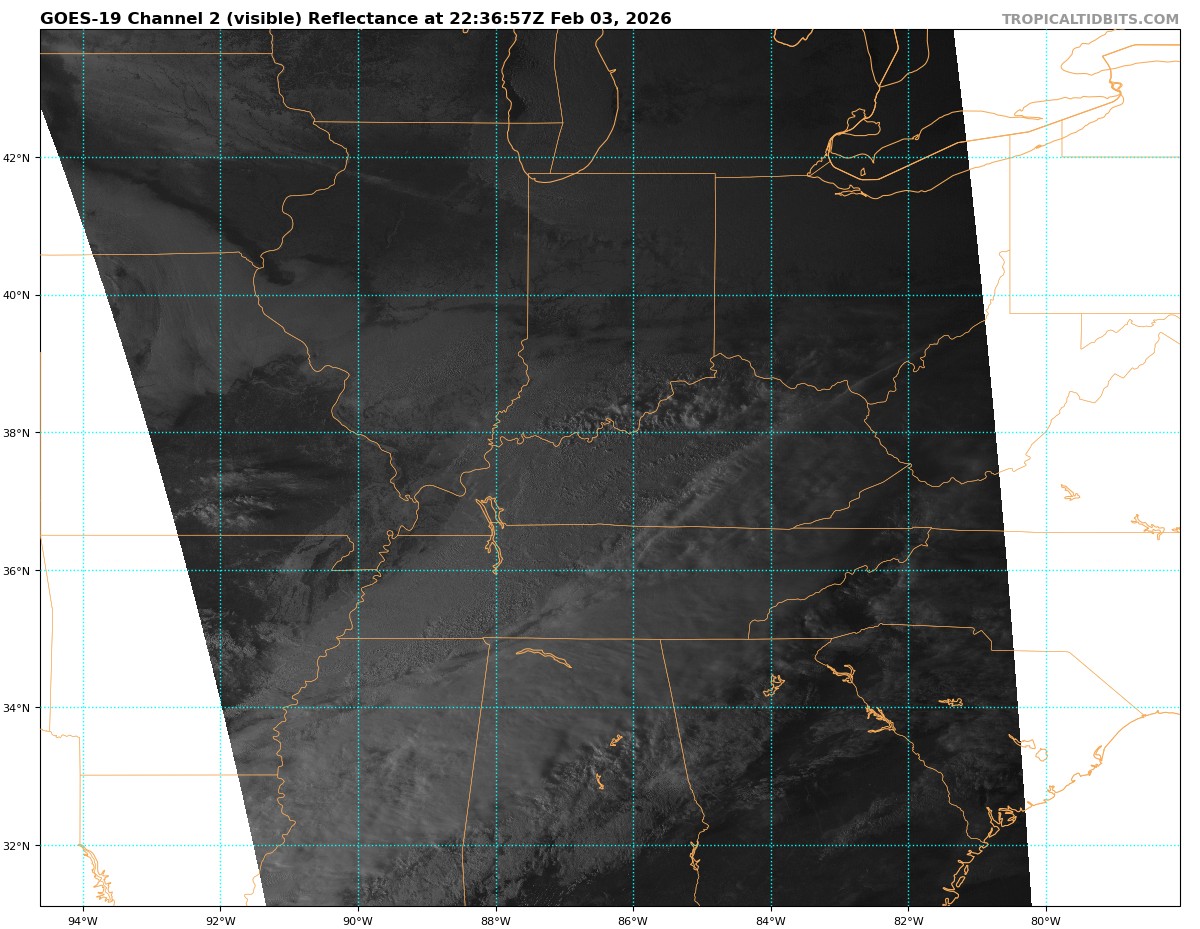Click grid intersection of 34°N and 90°W

(358, 708)
